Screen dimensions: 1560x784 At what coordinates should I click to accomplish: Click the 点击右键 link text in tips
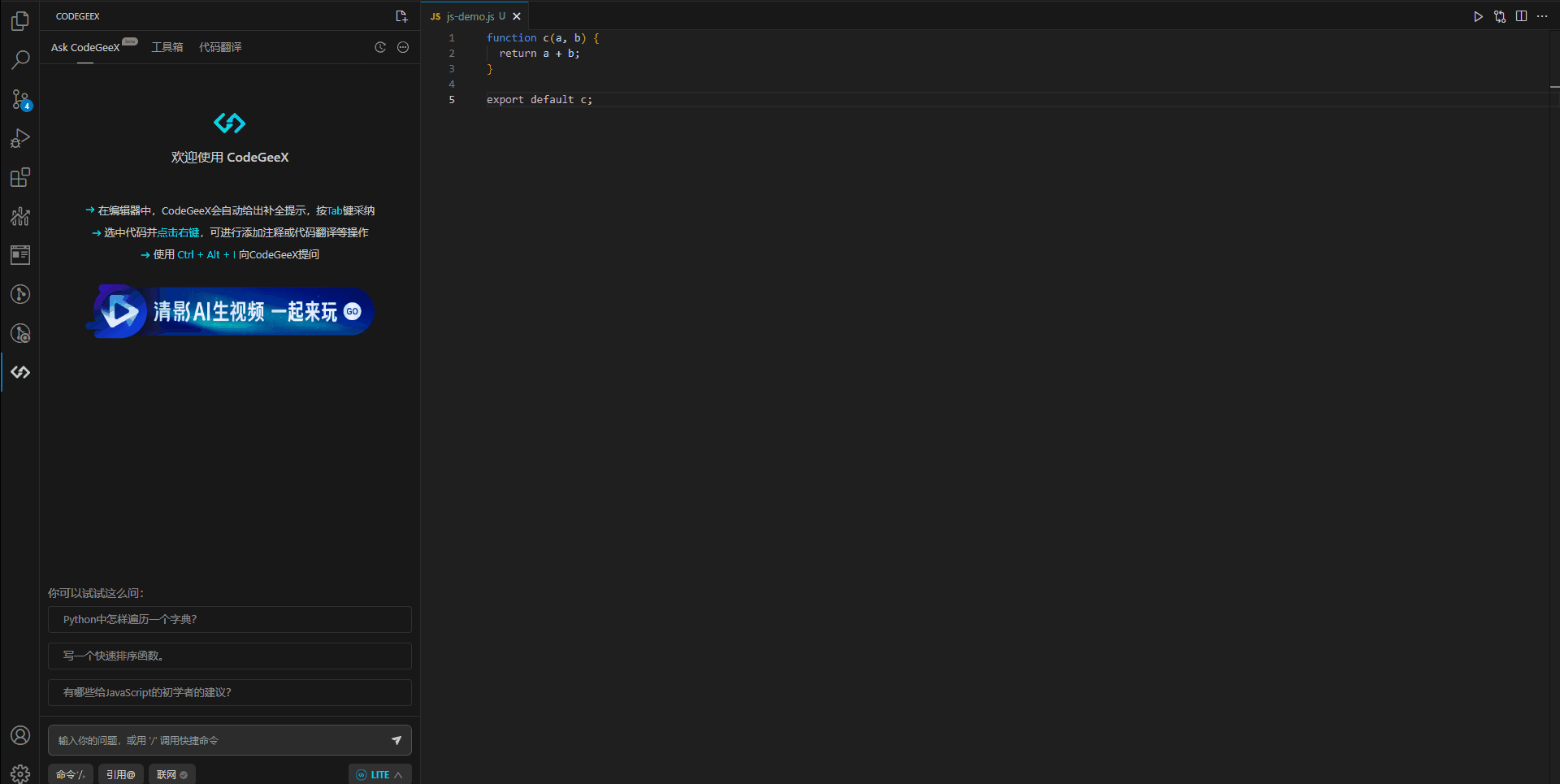click(178, 232)
